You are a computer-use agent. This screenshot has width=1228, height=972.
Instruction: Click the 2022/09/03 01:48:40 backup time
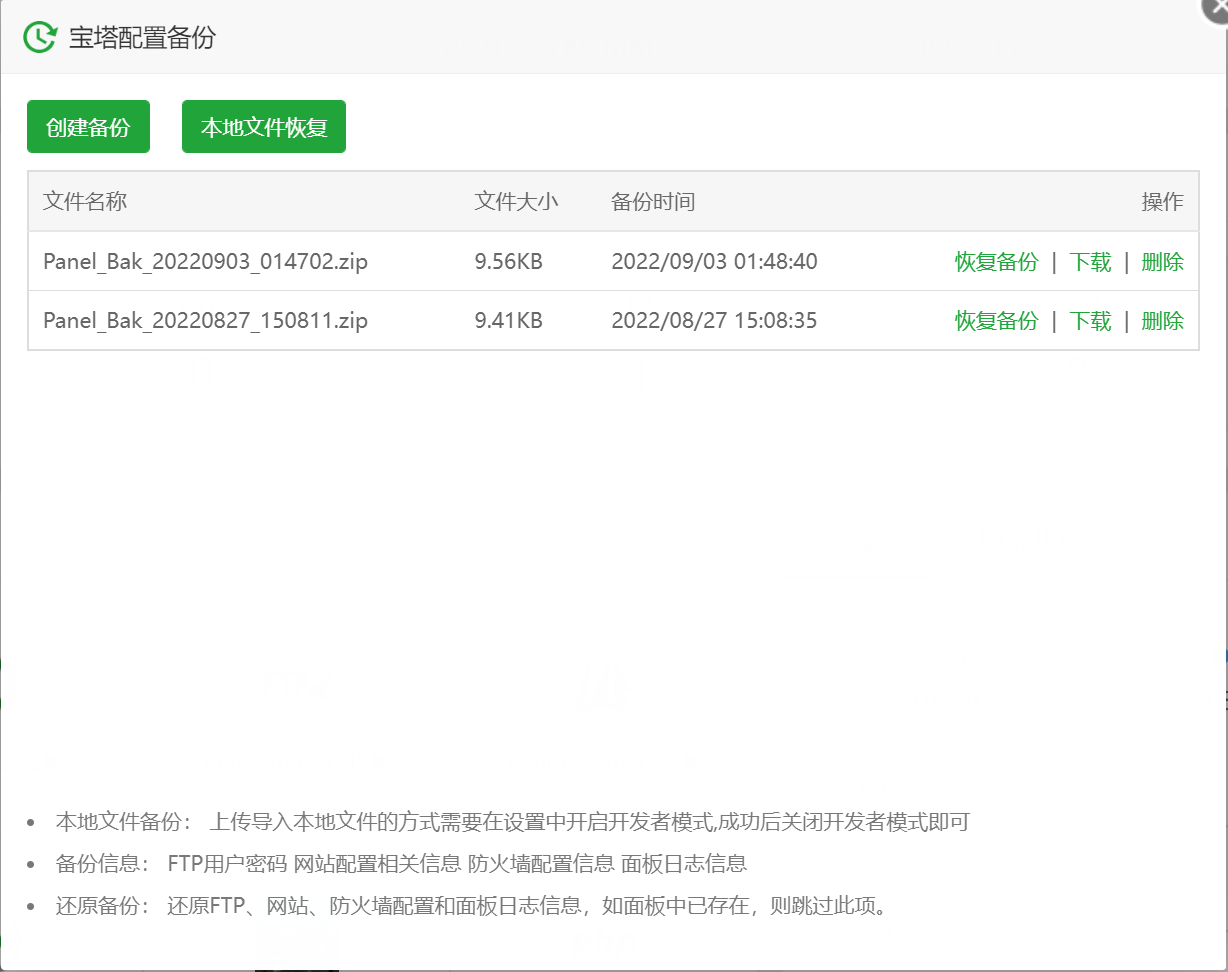click(714, 262)
